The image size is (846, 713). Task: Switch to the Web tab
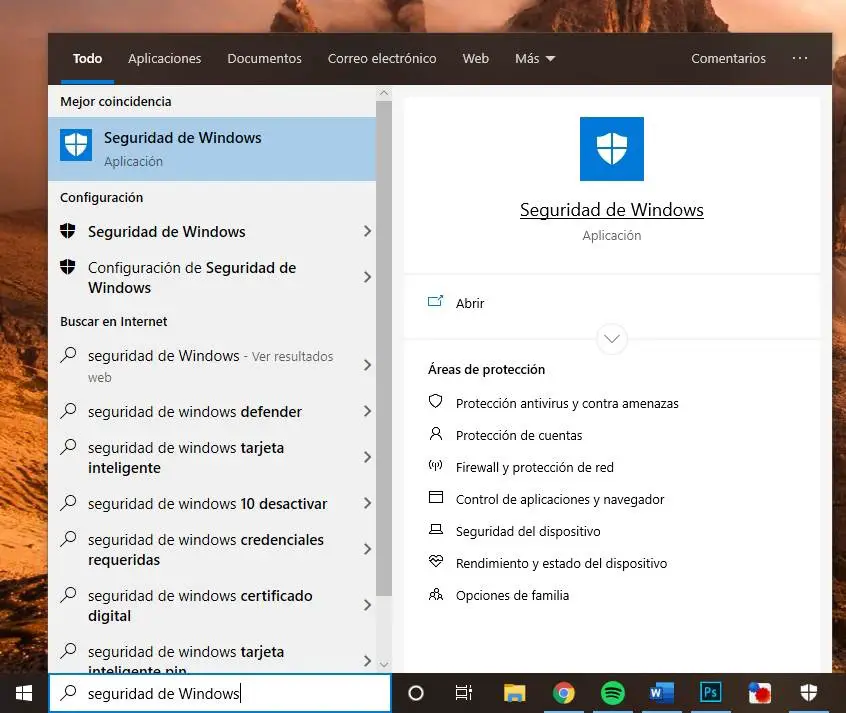point(475,58)
